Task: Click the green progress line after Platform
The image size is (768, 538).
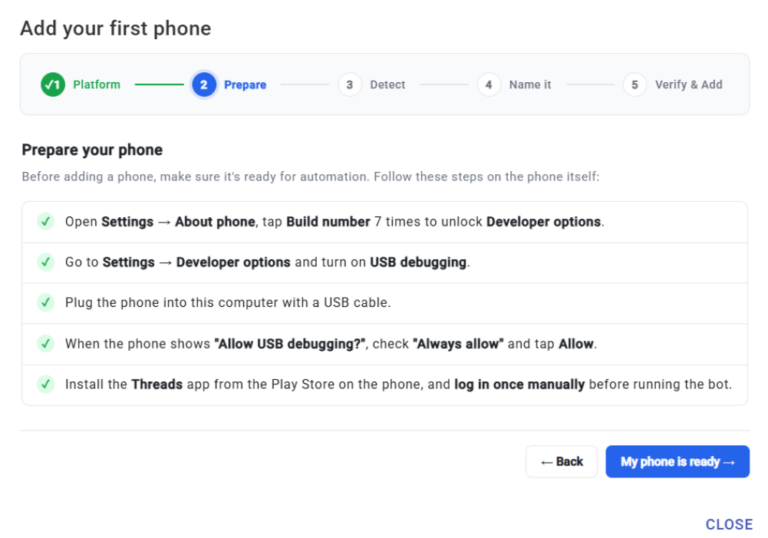Action: [x=159, y=85]
